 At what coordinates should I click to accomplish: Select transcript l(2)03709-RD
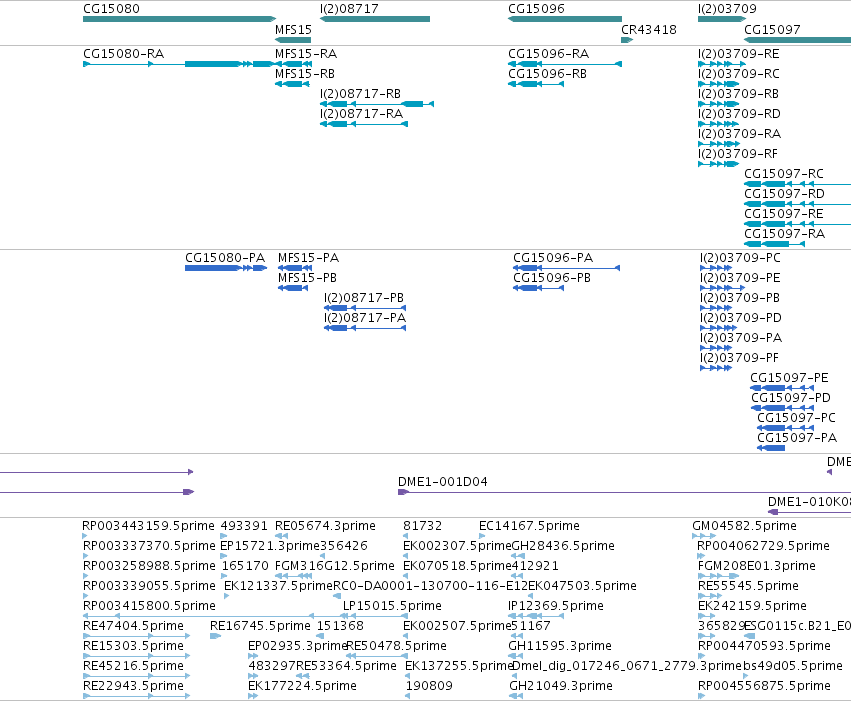point(739,114)
